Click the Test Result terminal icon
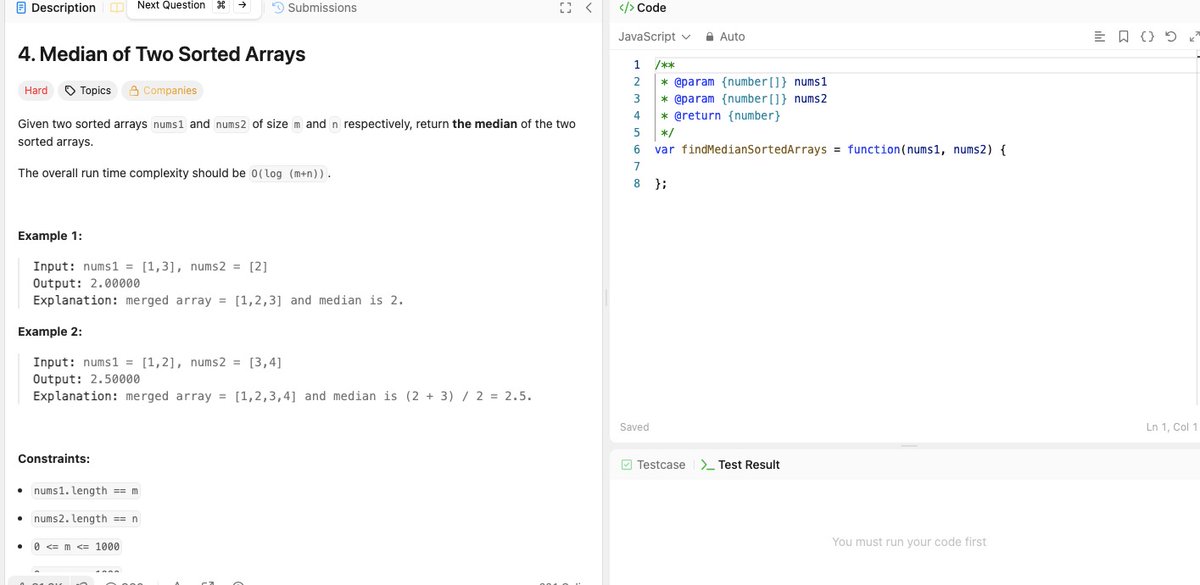The height and width of the screenshot is (585, 1200). point(707,465)
